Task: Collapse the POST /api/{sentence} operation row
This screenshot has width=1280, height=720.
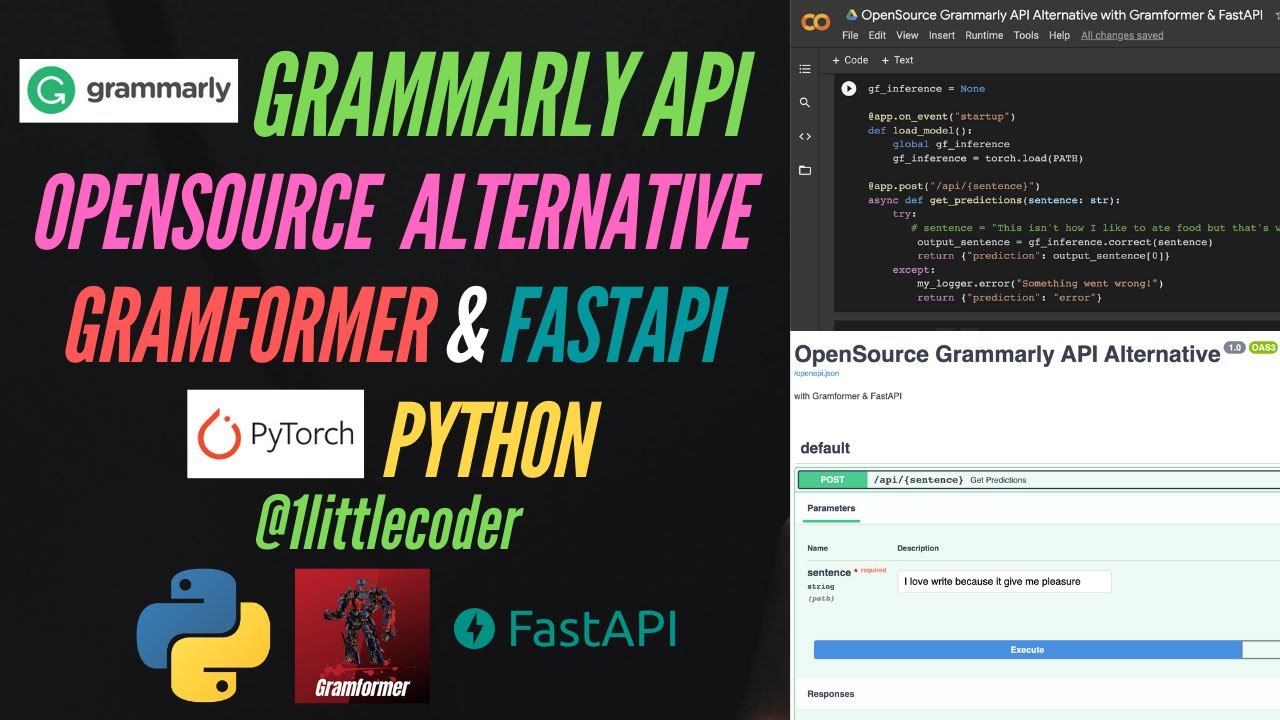Action: (1039, 480)
